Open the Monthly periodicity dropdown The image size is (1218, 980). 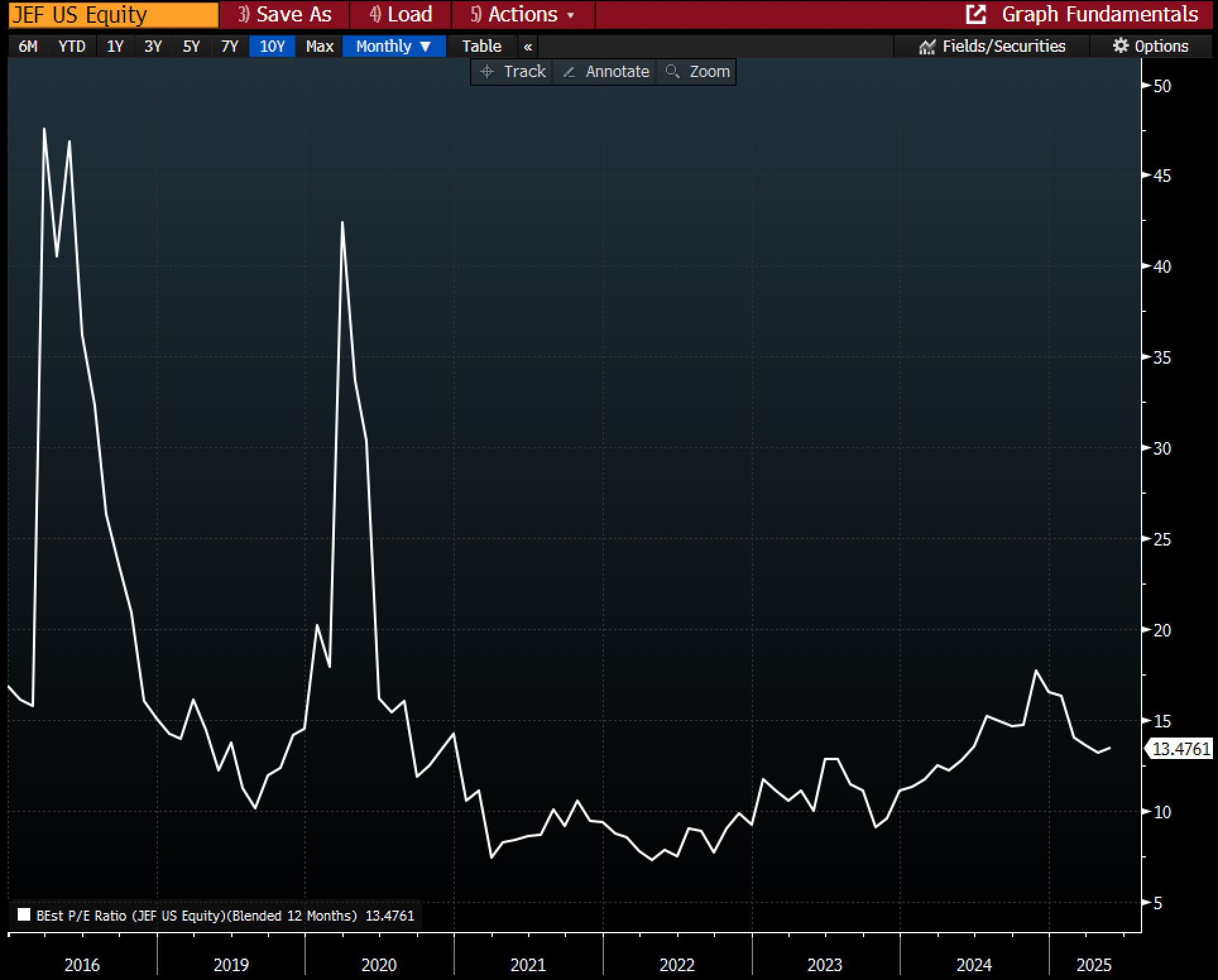(394, 47)
